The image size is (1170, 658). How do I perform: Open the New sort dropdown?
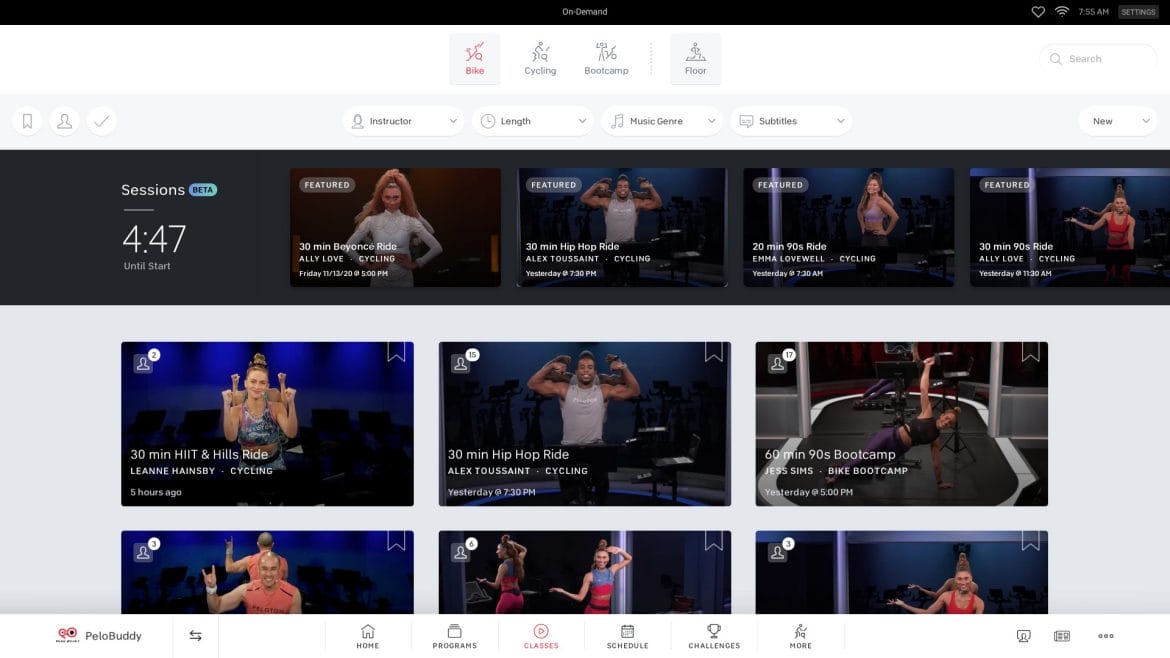[1118, 121]
